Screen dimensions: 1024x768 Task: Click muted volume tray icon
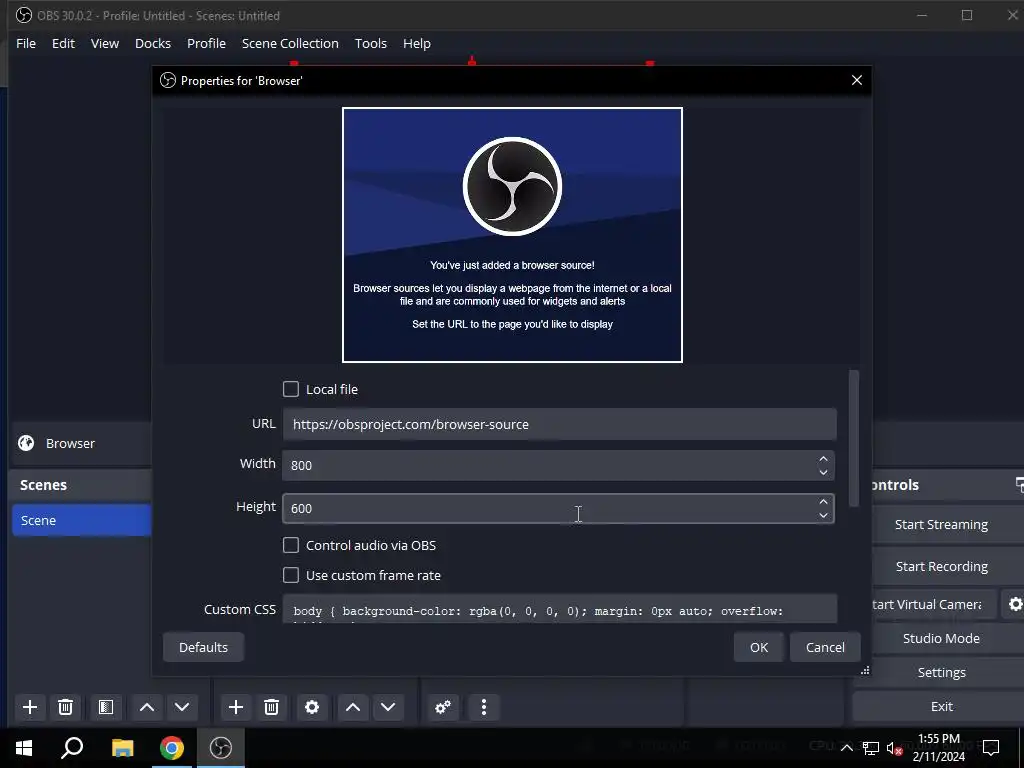tap(895, 748)
